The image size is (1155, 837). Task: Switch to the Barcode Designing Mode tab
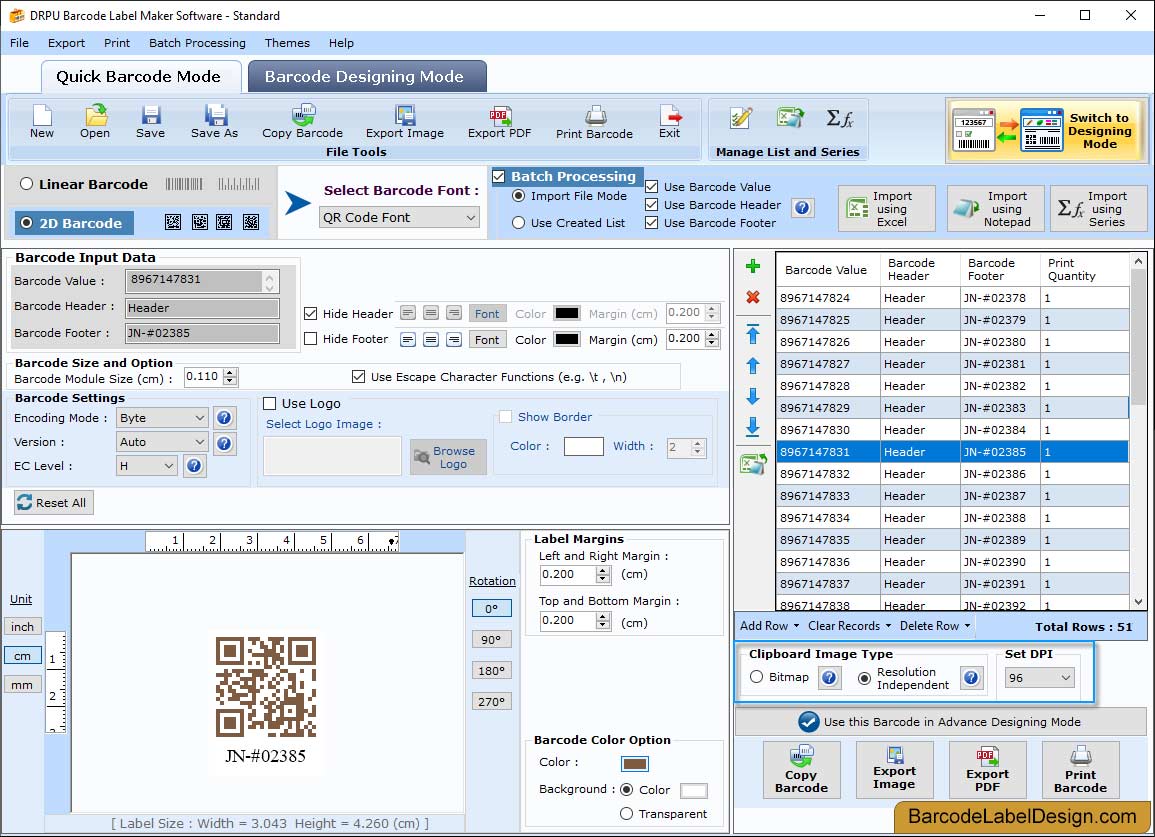pyautogui.click(x=367, y=77)
